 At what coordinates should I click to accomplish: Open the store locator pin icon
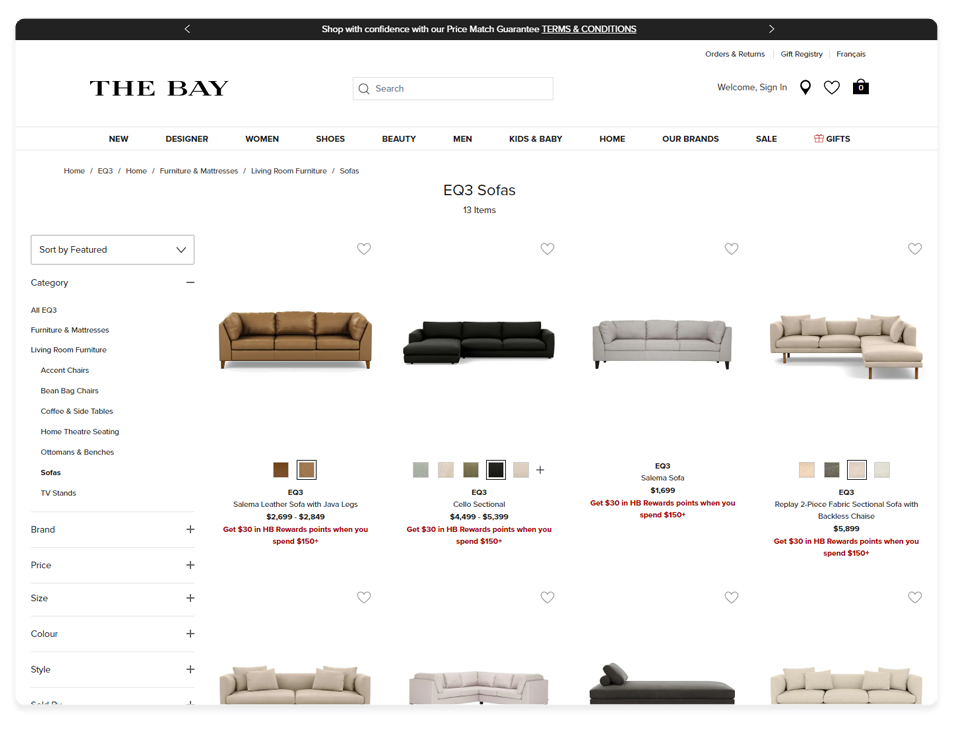(x=805, y=88)
